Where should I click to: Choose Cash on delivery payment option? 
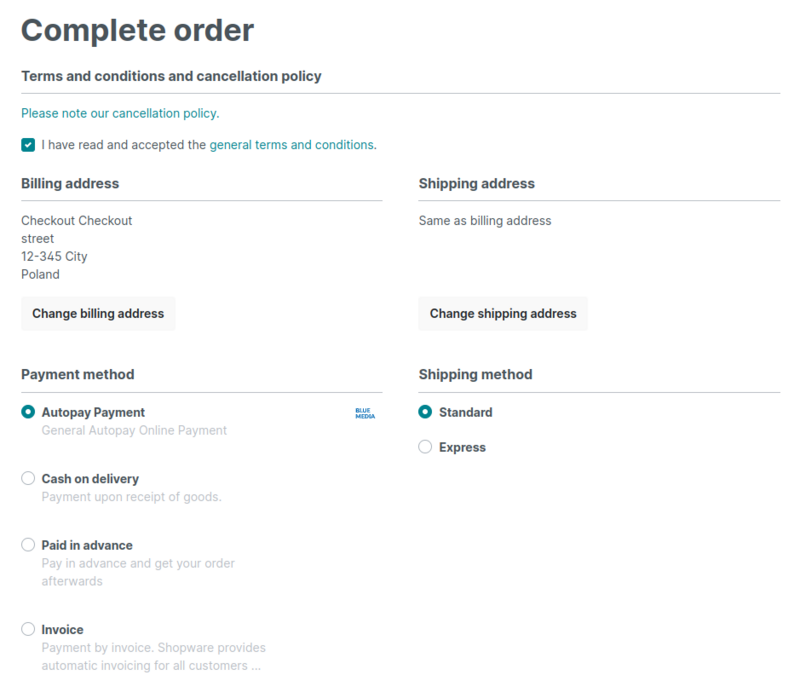click(x=28, y=479)
